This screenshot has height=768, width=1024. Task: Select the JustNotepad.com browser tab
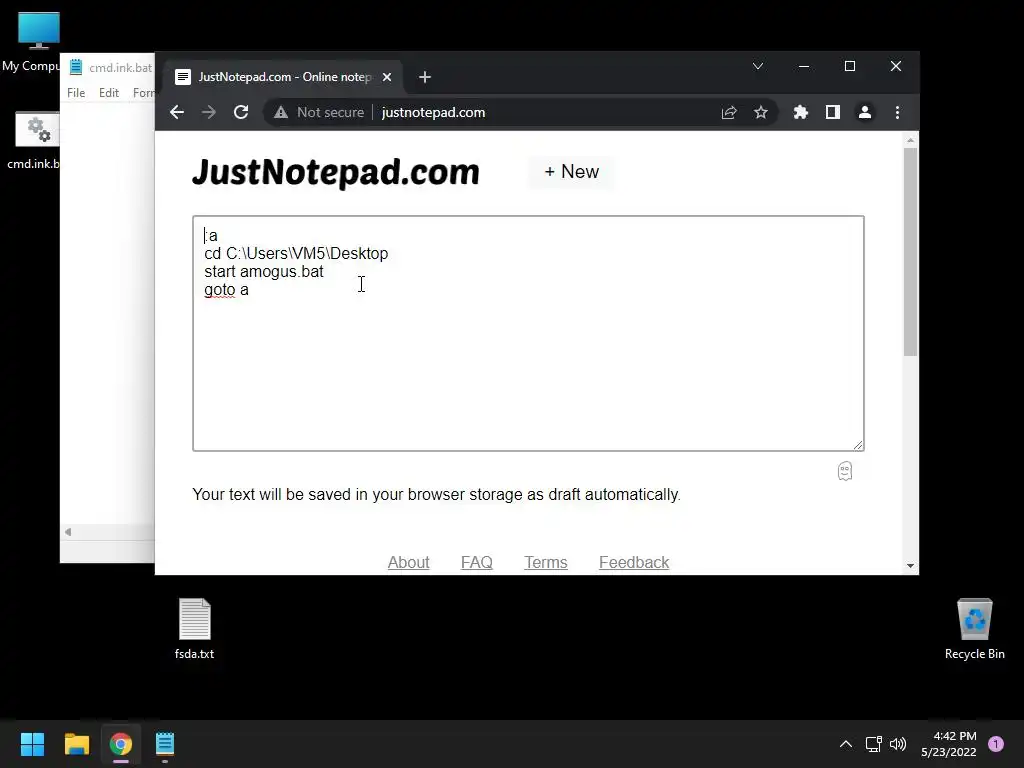283,77
